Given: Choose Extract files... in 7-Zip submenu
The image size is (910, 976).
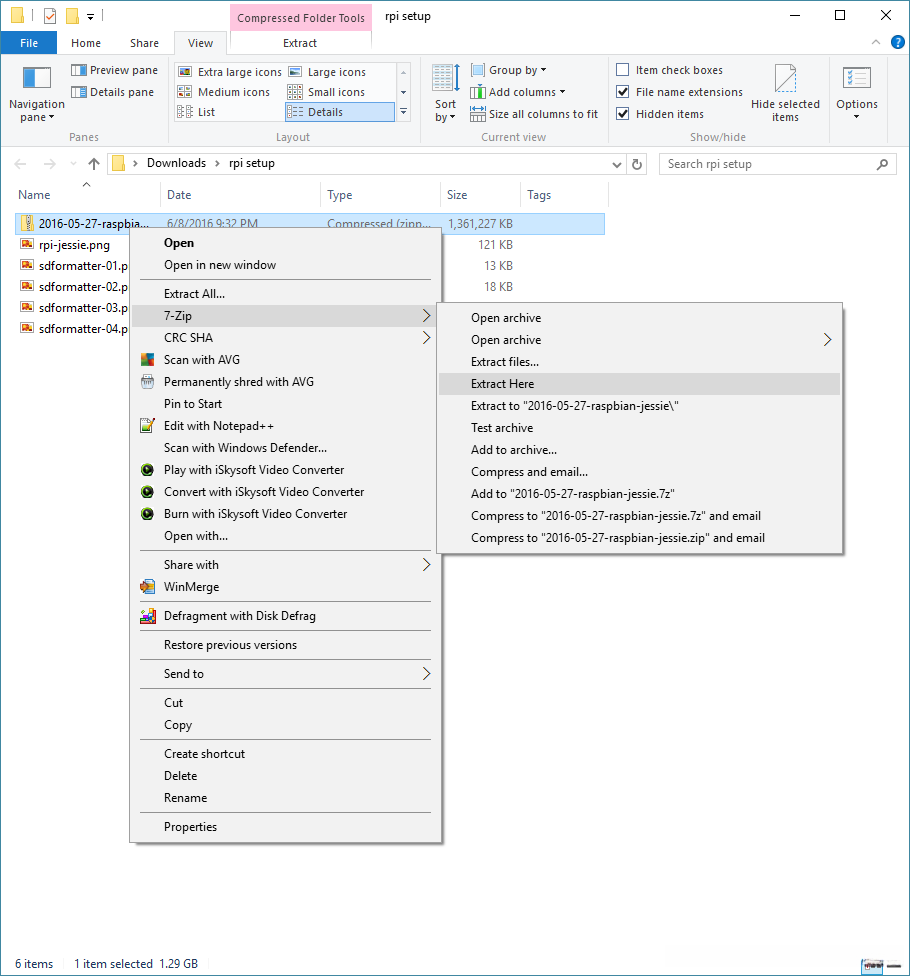Looking at the screenshot, I should point(639,362).
